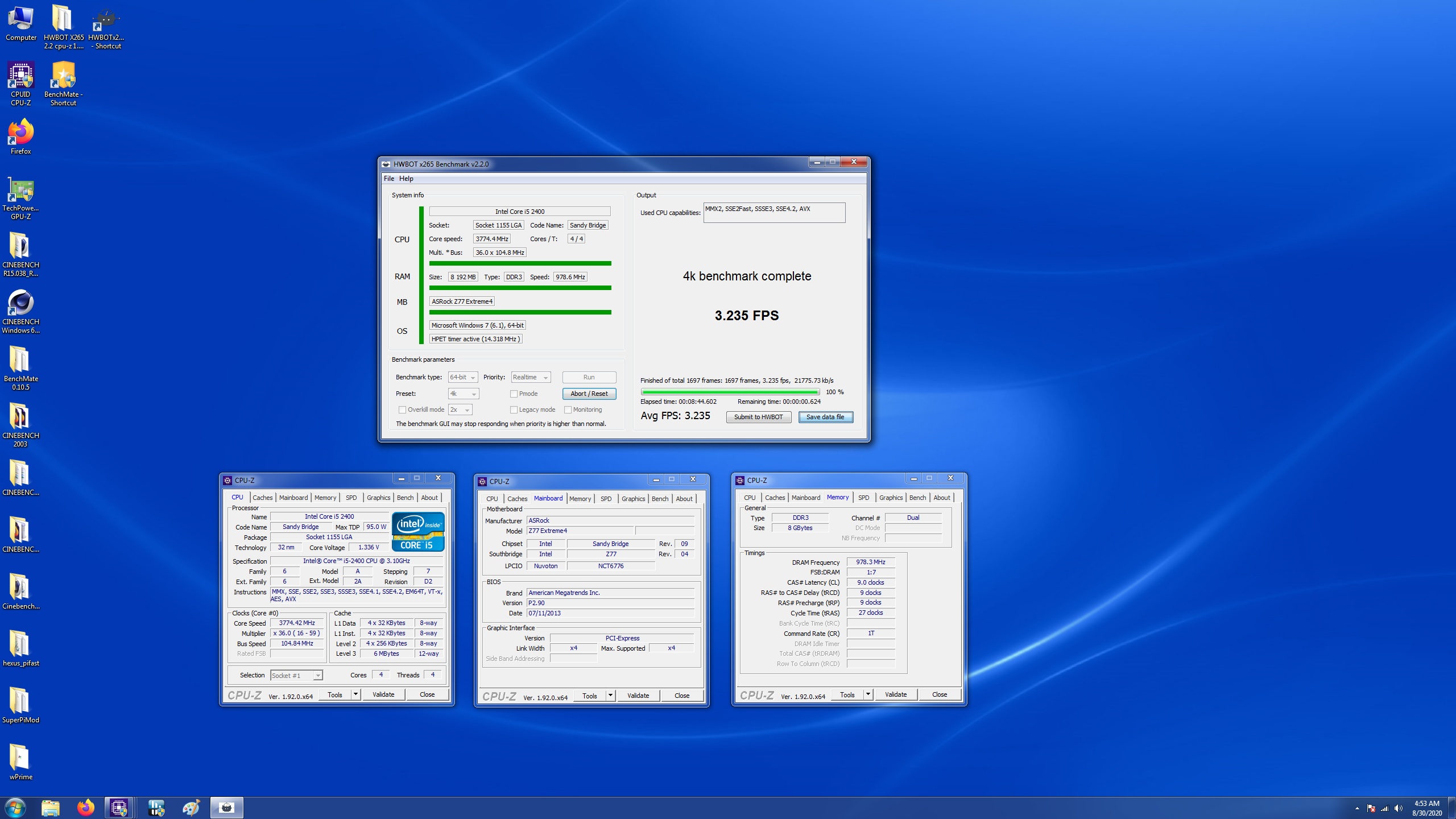Open the CINEBENCH Windows 6 shortcut icon

(21, 311)
